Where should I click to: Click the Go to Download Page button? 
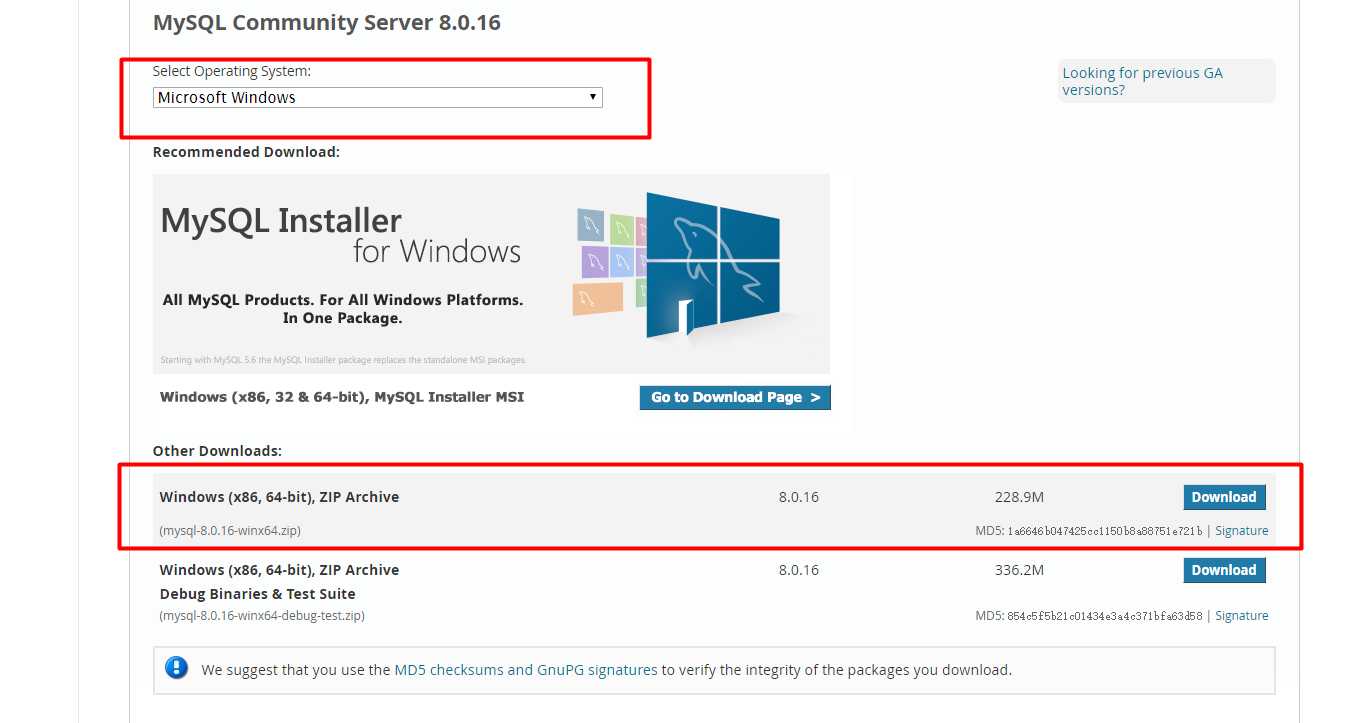click(x=735, y=397)
